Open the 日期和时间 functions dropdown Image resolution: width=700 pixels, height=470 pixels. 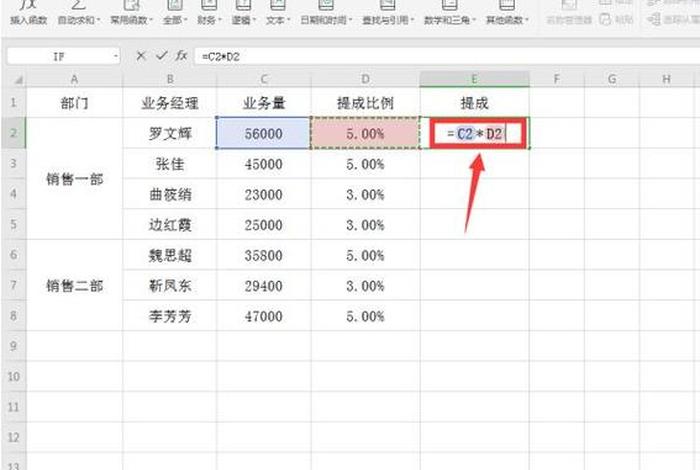coord(326,13)
